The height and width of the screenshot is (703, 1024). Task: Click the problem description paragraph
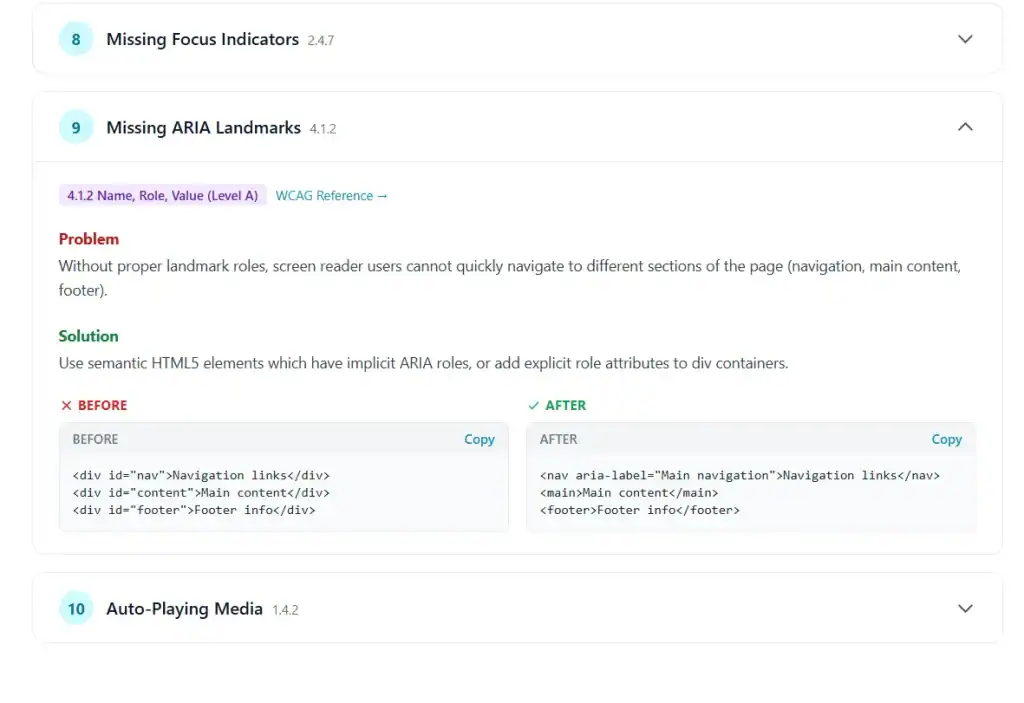click(x=509, y=278)
